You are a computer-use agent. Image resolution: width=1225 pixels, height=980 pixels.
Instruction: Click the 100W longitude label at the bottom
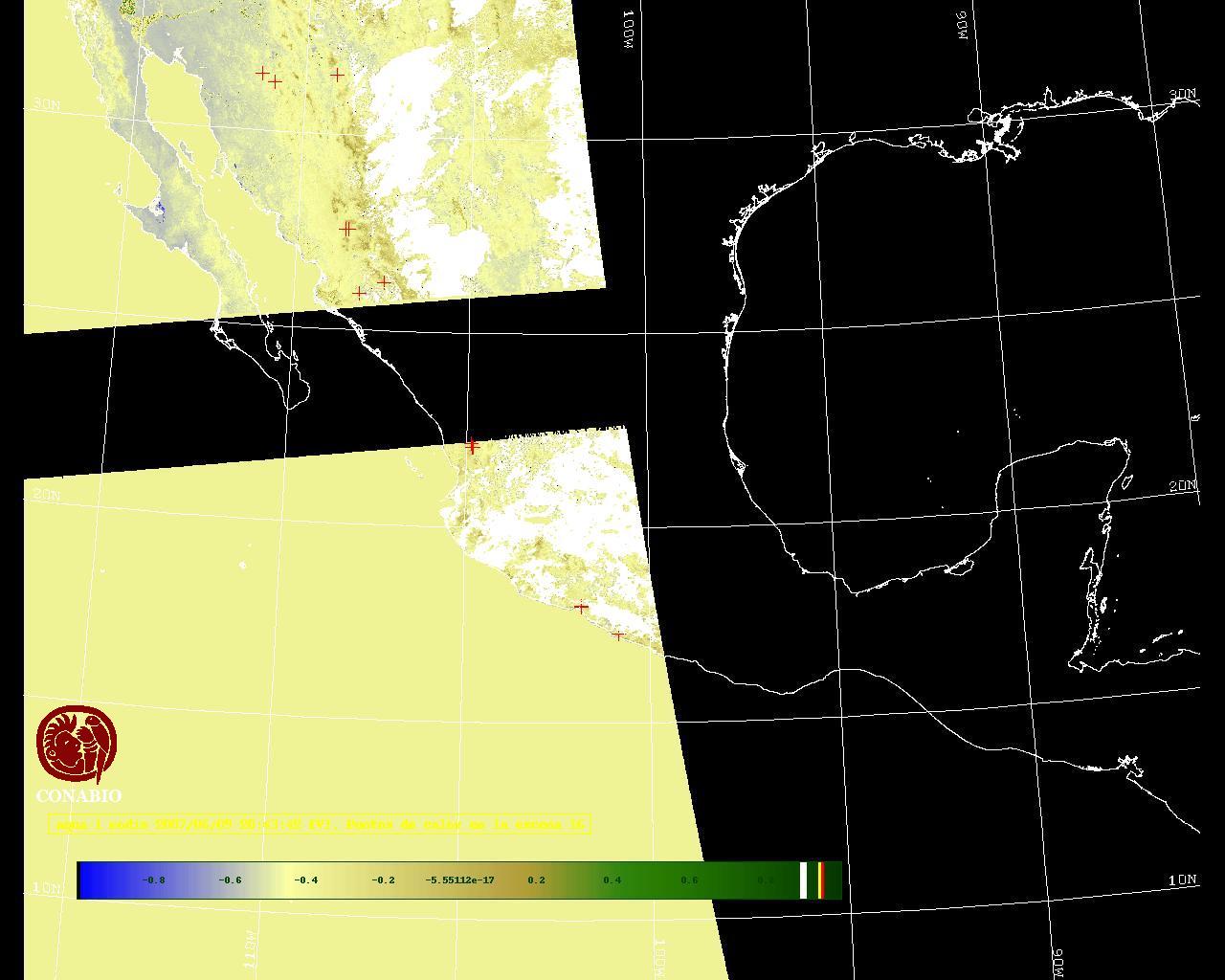pyautogui.click(x=659, y=956)
